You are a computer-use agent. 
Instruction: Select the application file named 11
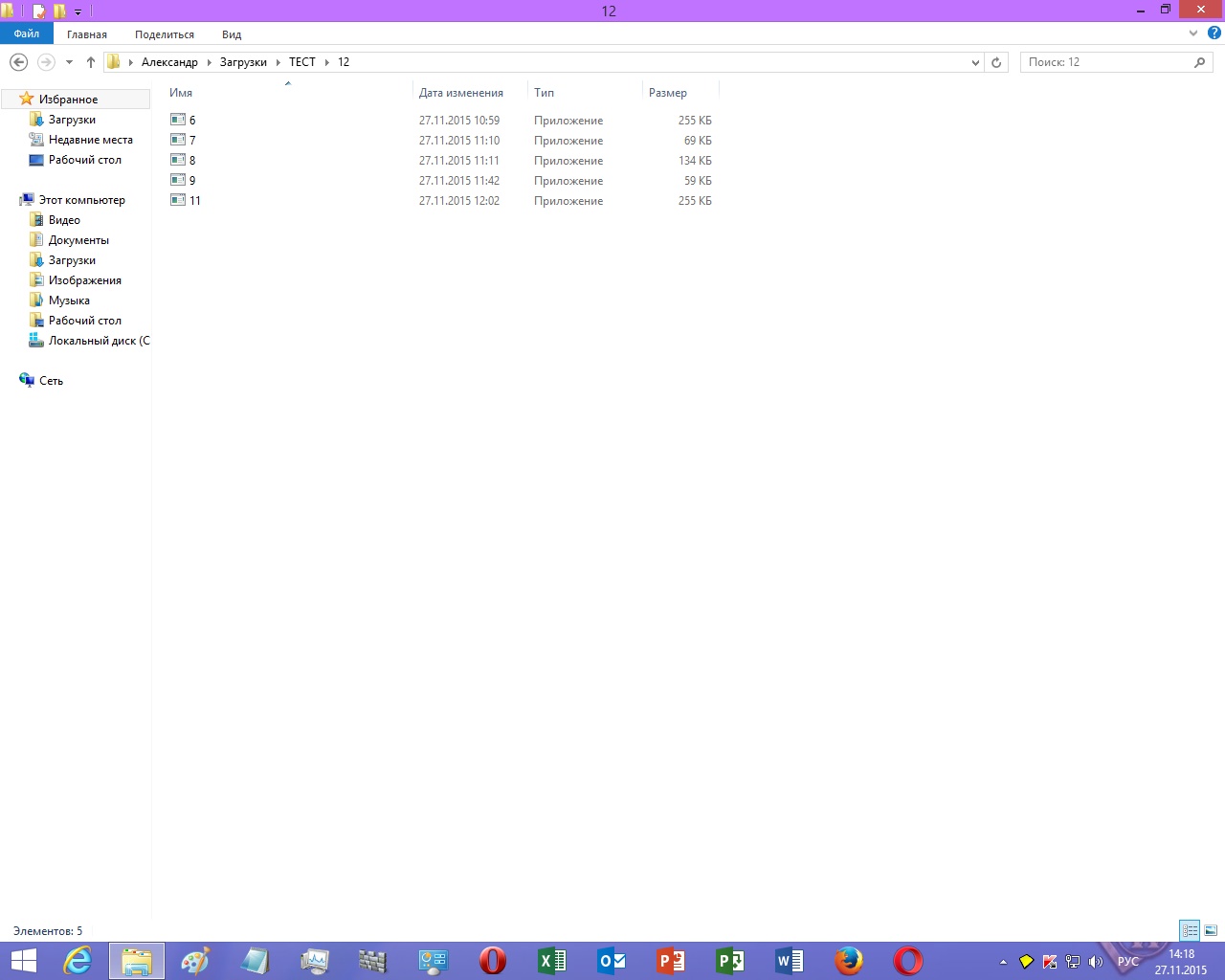click(194, 201)
